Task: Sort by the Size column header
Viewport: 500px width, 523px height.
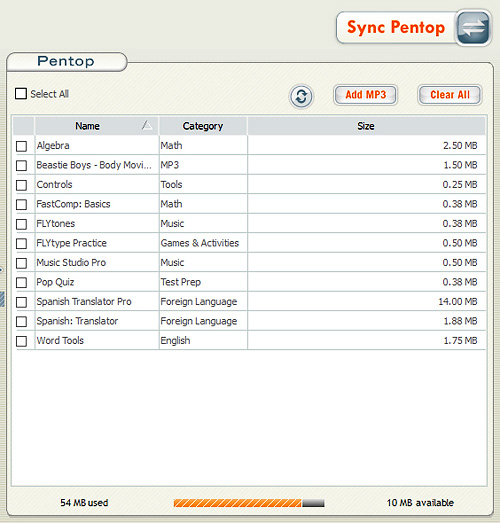Action: [x=366, y=126]
